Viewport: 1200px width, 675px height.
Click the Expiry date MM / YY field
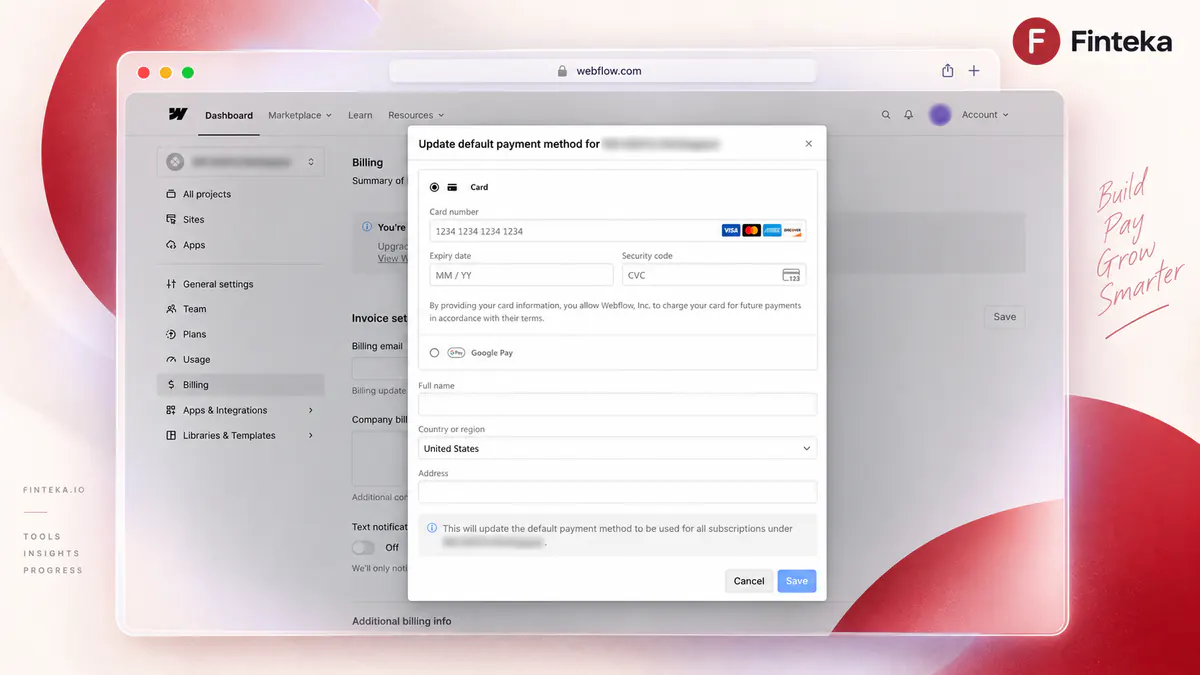521,275
